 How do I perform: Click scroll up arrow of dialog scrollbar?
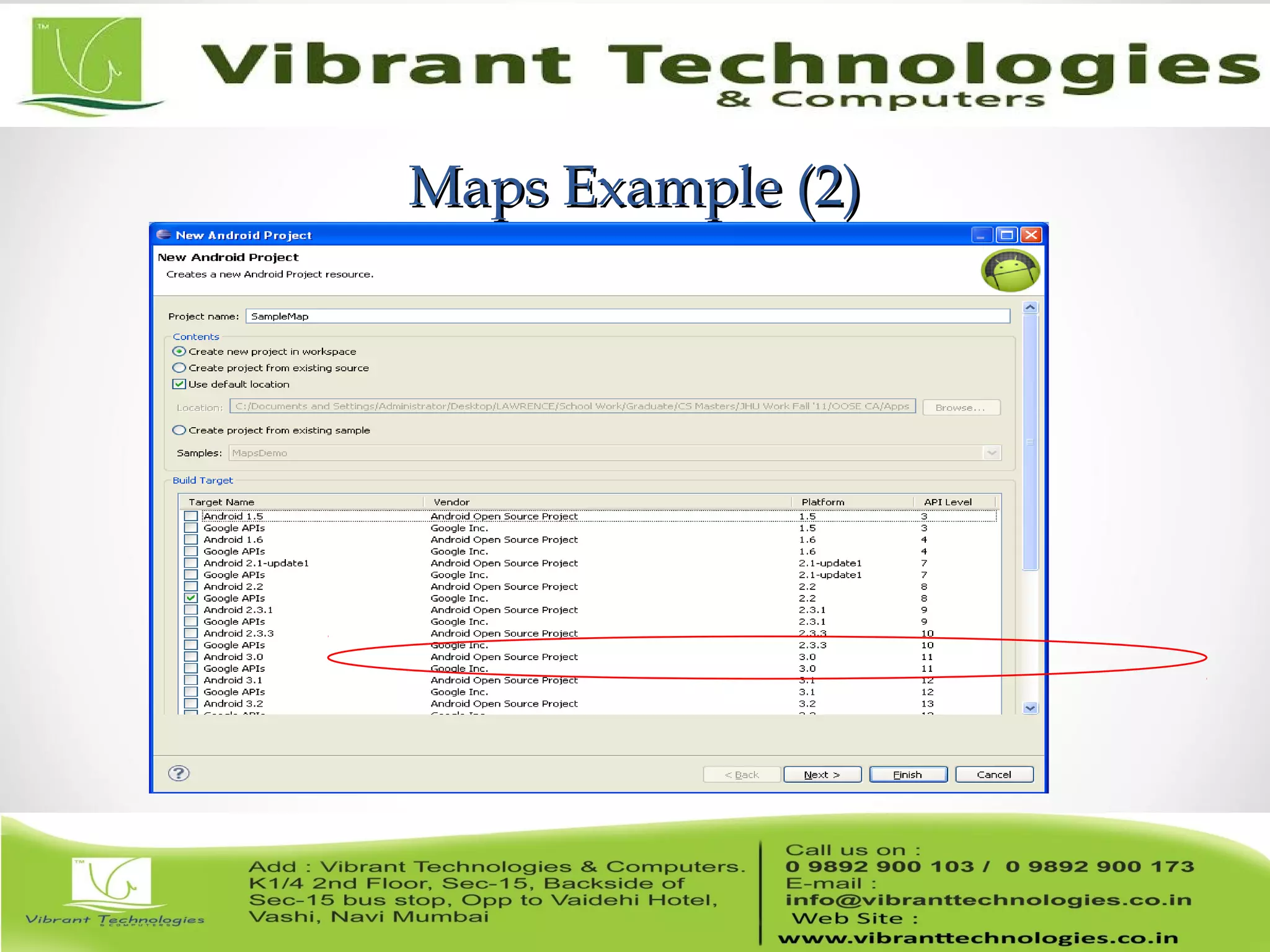pyautogui.click(x=1030, y=307)
